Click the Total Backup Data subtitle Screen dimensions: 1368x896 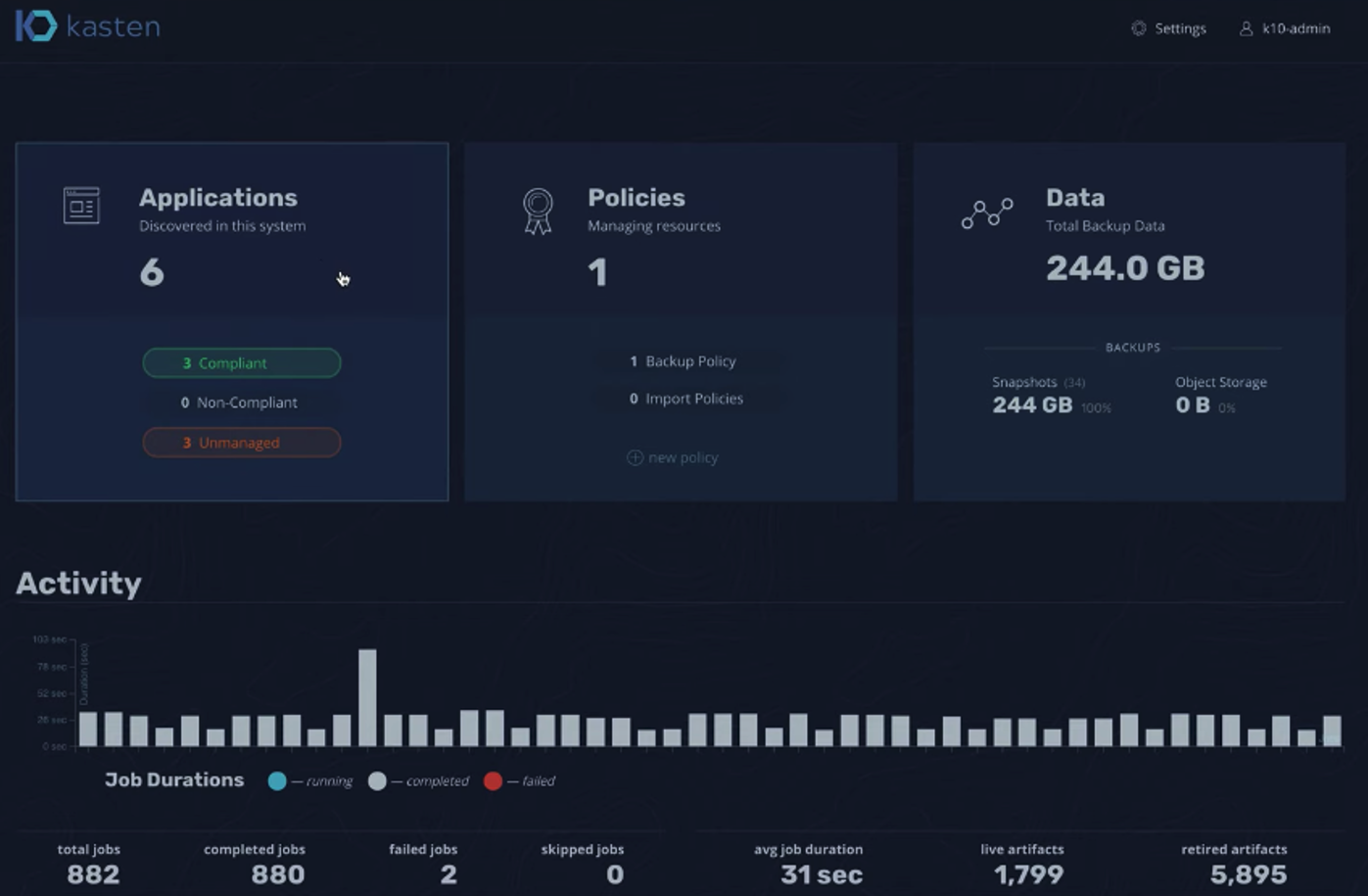pos(1106,226)
